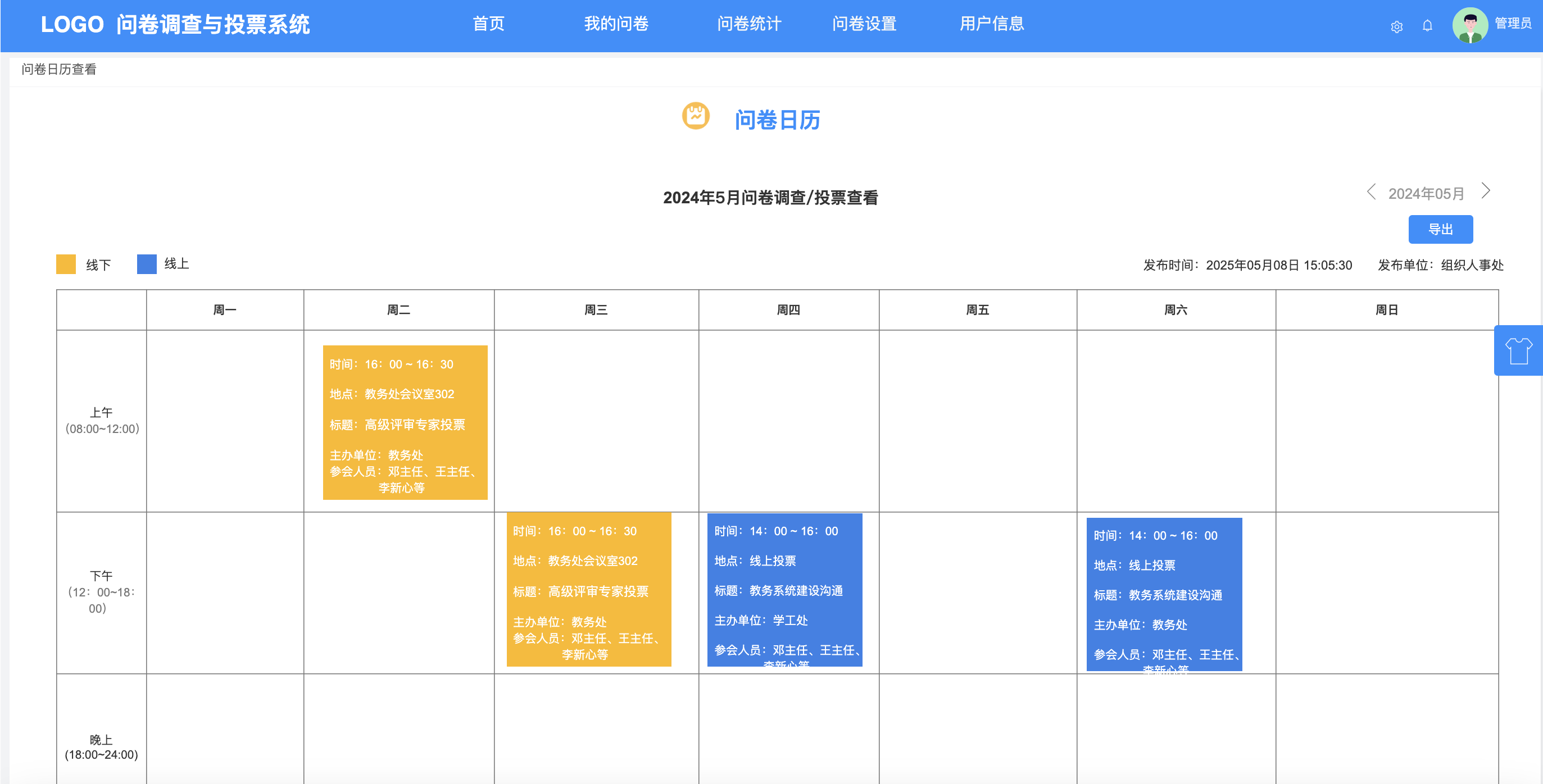Click the blue 线上 legend swatch
Image resolution: width=1543 pixels, height=784 pixels.
[147, 264]
